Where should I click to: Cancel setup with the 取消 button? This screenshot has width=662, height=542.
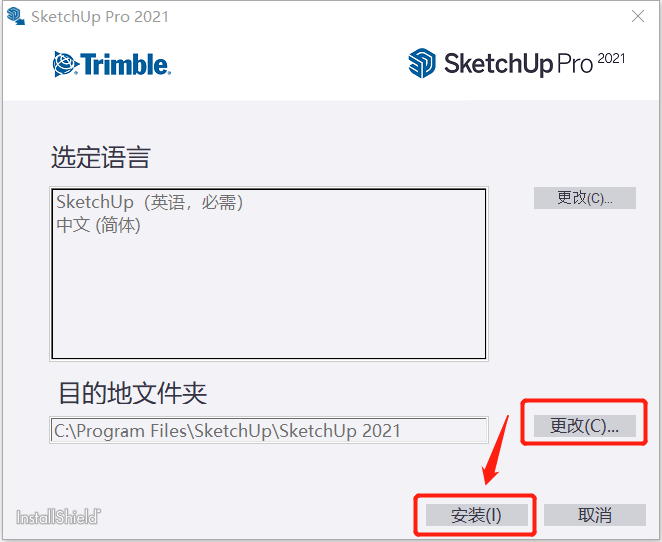(x=595, y=515)
